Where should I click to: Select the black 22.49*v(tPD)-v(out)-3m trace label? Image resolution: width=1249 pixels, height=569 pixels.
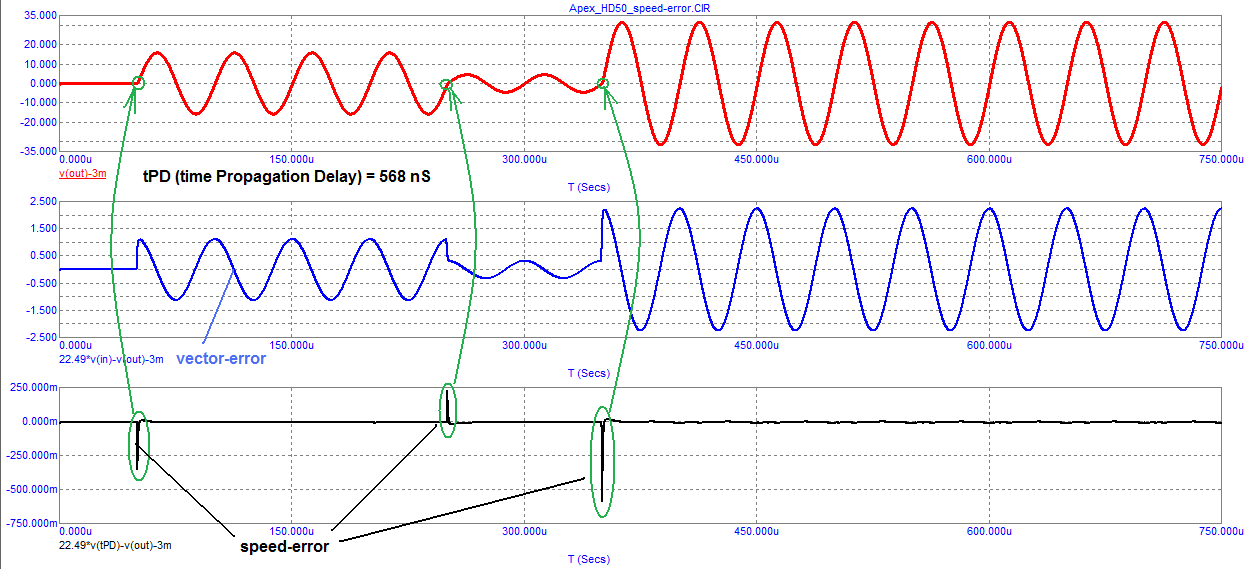(115, 546)
